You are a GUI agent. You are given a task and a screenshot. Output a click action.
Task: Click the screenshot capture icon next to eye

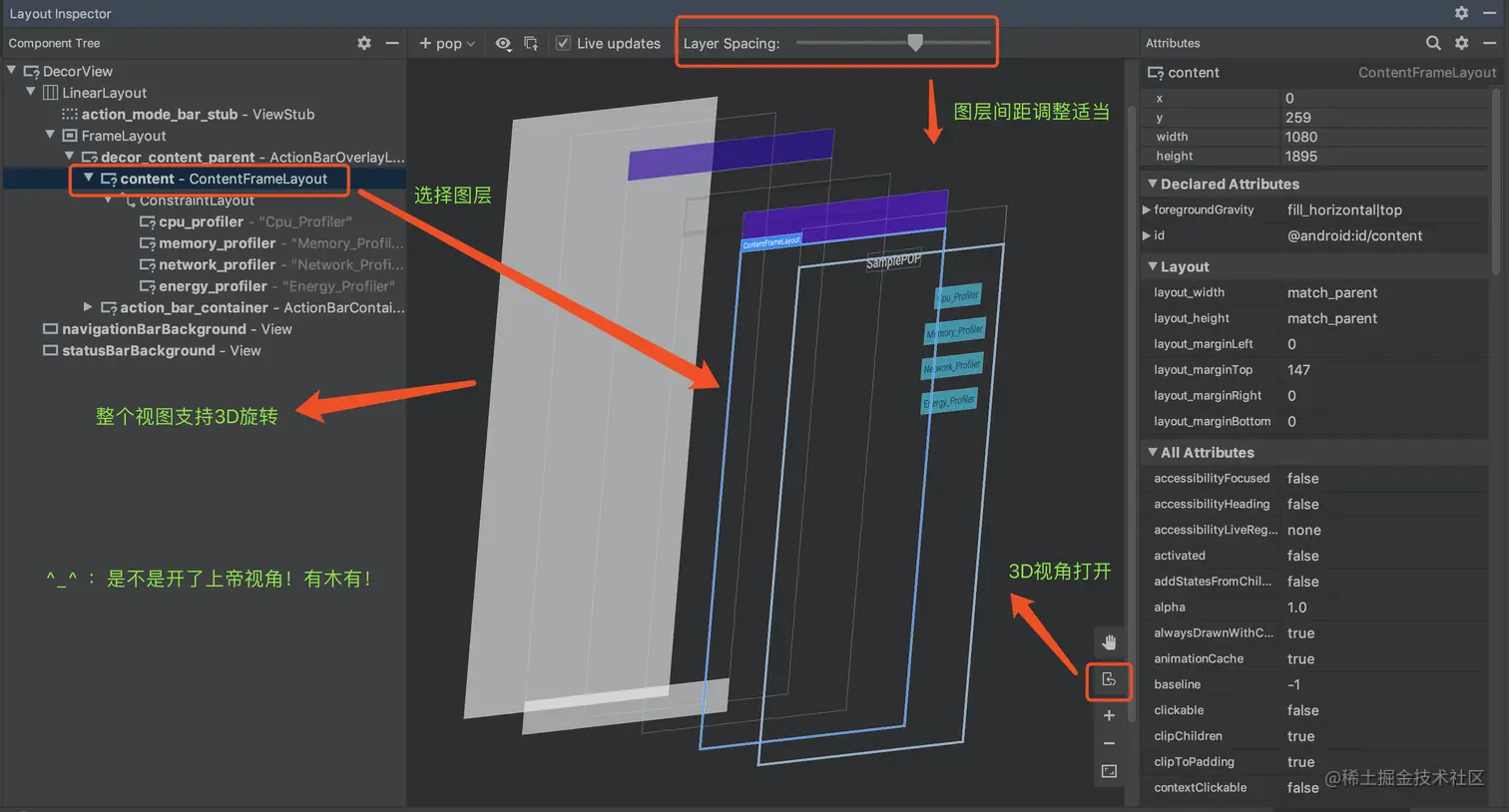[x=530, y=43]
